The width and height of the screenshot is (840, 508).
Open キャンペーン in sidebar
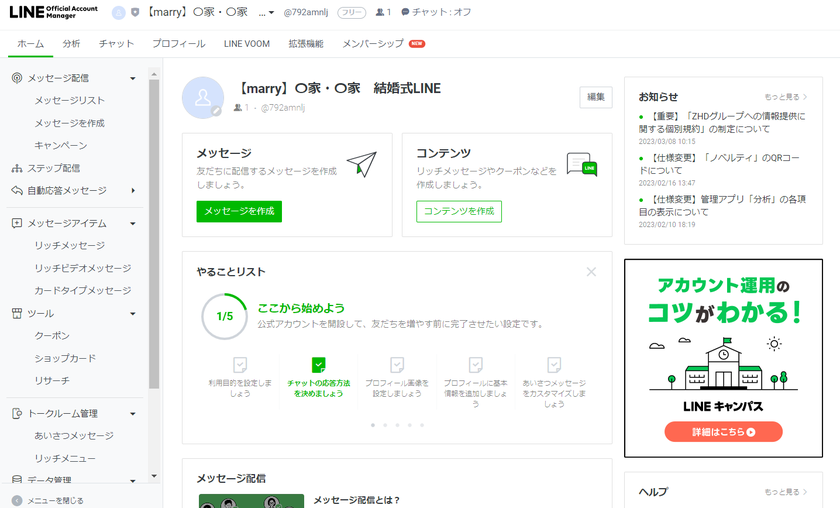[x=61, y=146]
